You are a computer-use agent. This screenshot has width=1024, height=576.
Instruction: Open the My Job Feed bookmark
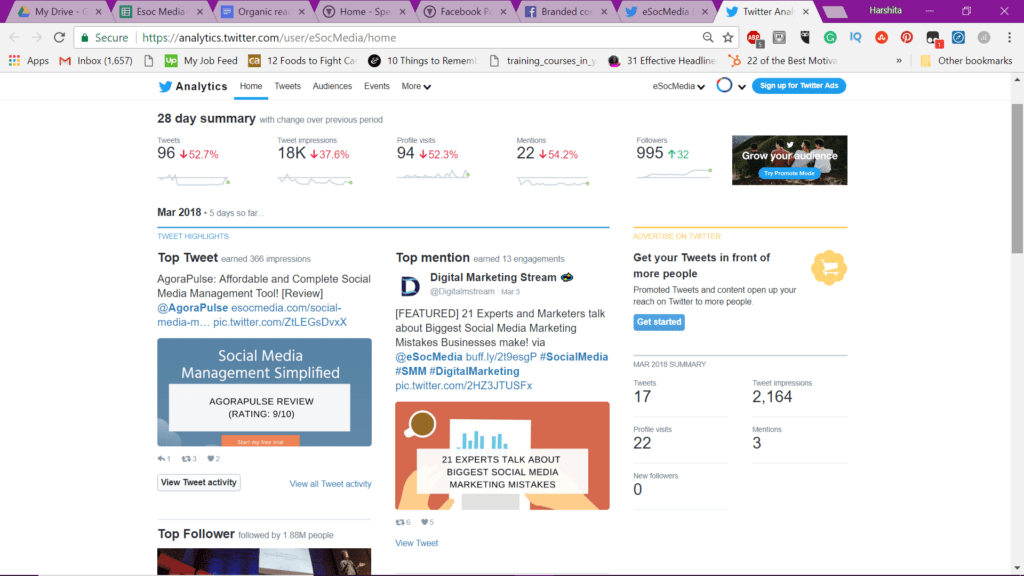point(201,61)
